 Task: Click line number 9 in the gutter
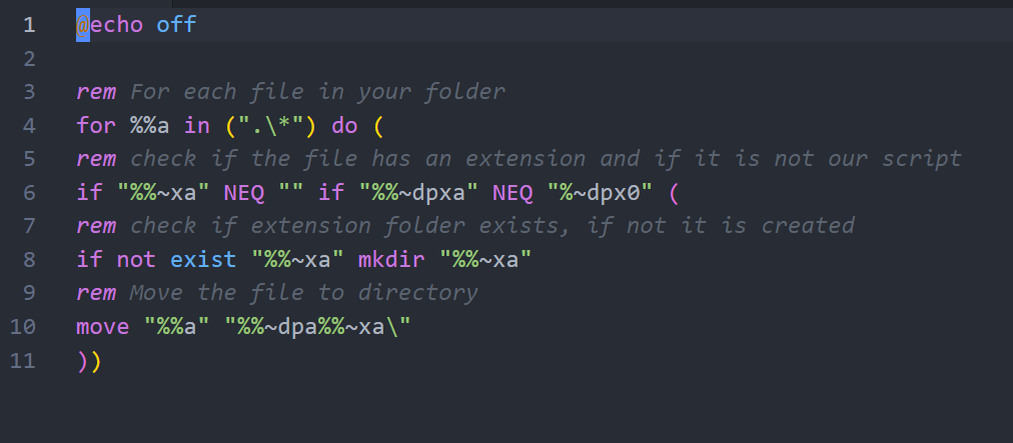pyautogui.click(x=28, y=293)
